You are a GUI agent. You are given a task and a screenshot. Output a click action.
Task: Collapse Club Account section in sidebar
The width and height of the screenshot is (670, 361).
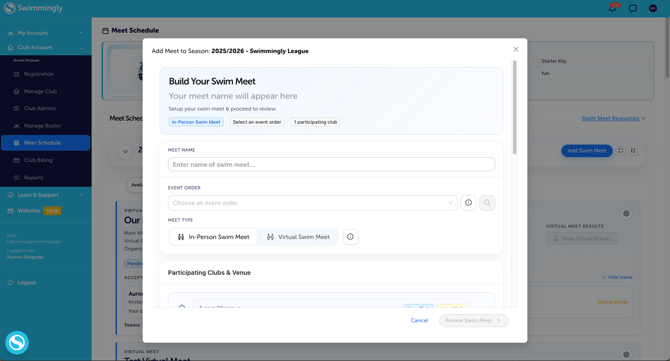pyautogui.click(x=45, y=47)
